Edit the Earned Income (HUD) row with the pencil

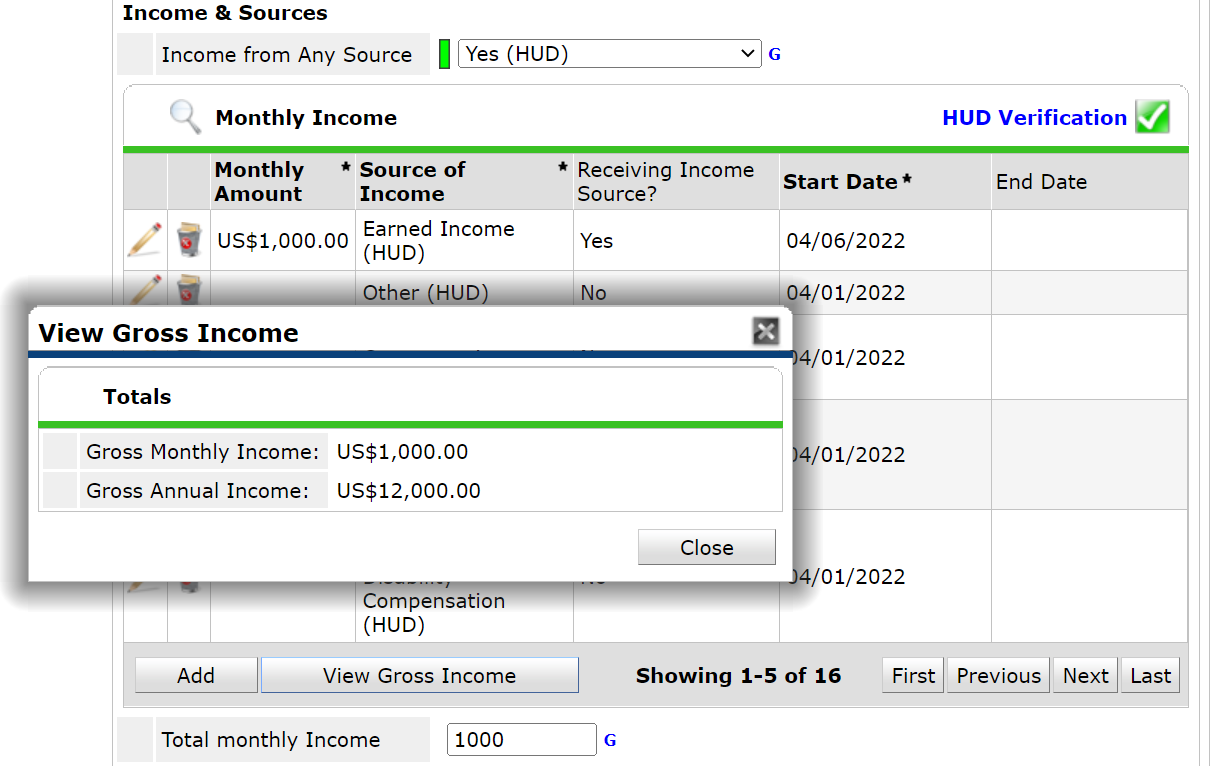(145, 240)
